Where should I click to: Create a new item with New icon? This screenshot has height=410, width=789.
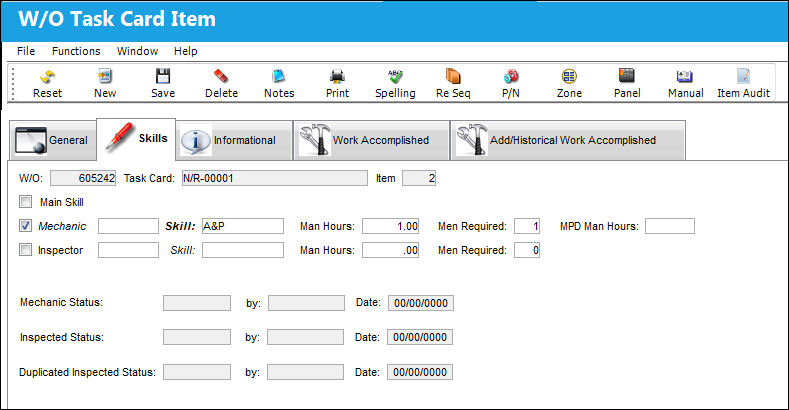click(105, 84)
